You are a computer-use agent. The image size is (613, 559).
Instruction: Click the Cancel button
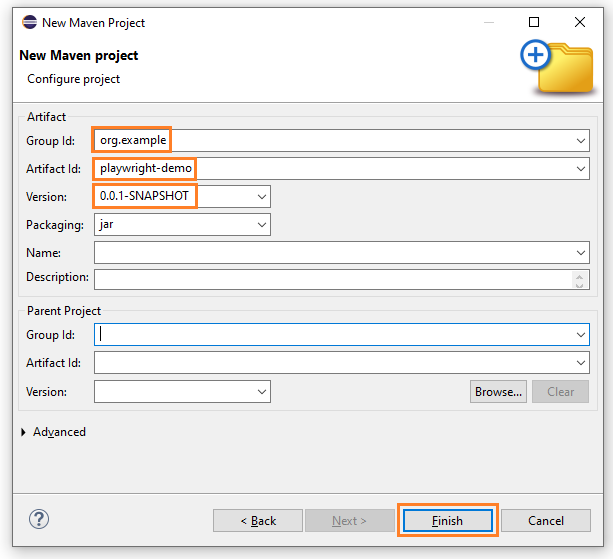pyautogui.click(x=546, y=520)
